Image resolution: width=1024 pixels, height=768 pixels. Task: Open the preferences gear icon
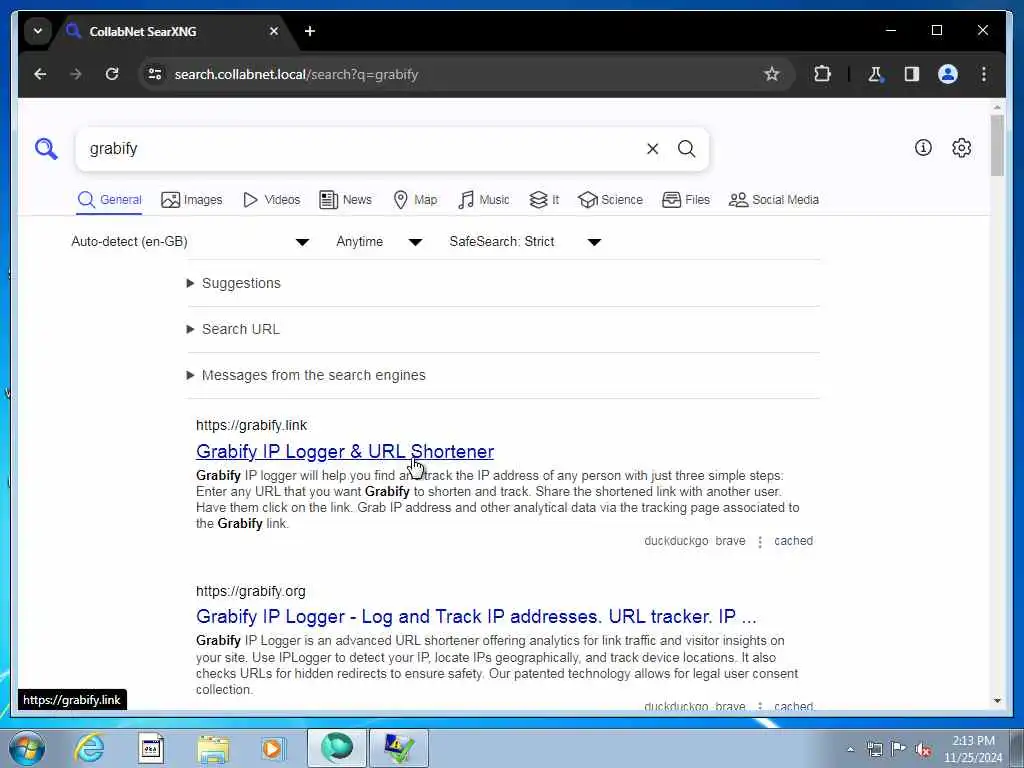(961, 148)
